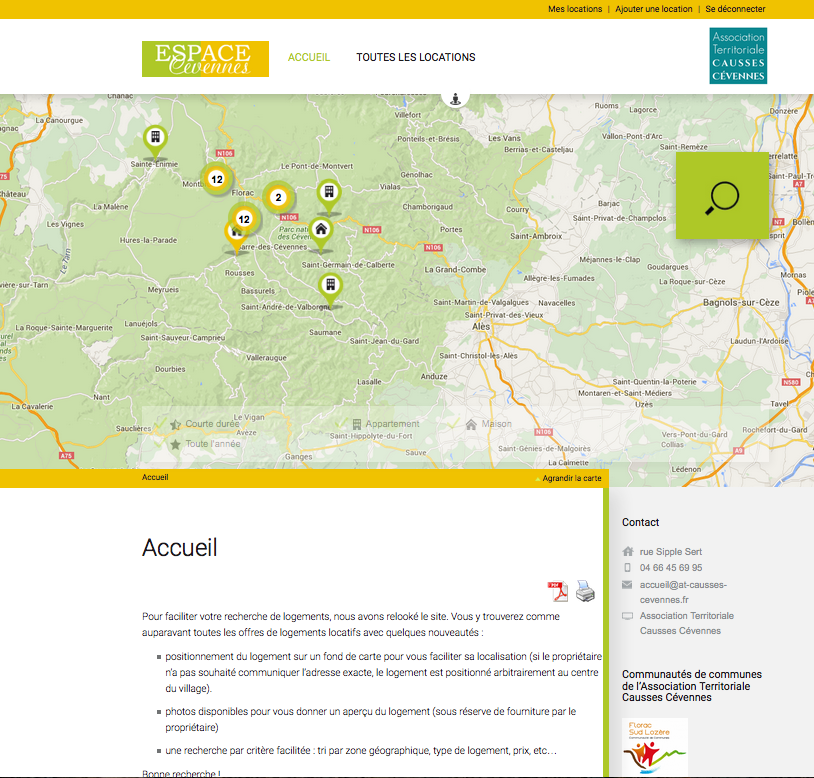Click the Contact heading in the sidebar

pos(640,523)
